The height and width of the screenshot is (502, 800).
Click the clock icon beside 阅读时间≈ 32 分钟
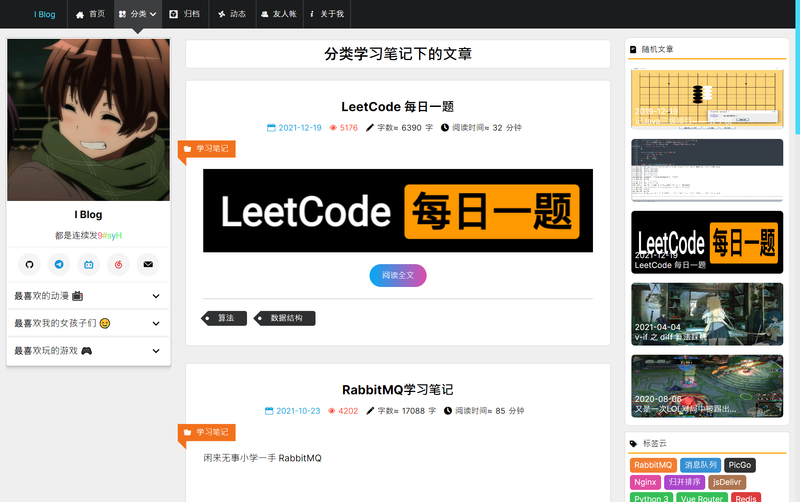445,128
